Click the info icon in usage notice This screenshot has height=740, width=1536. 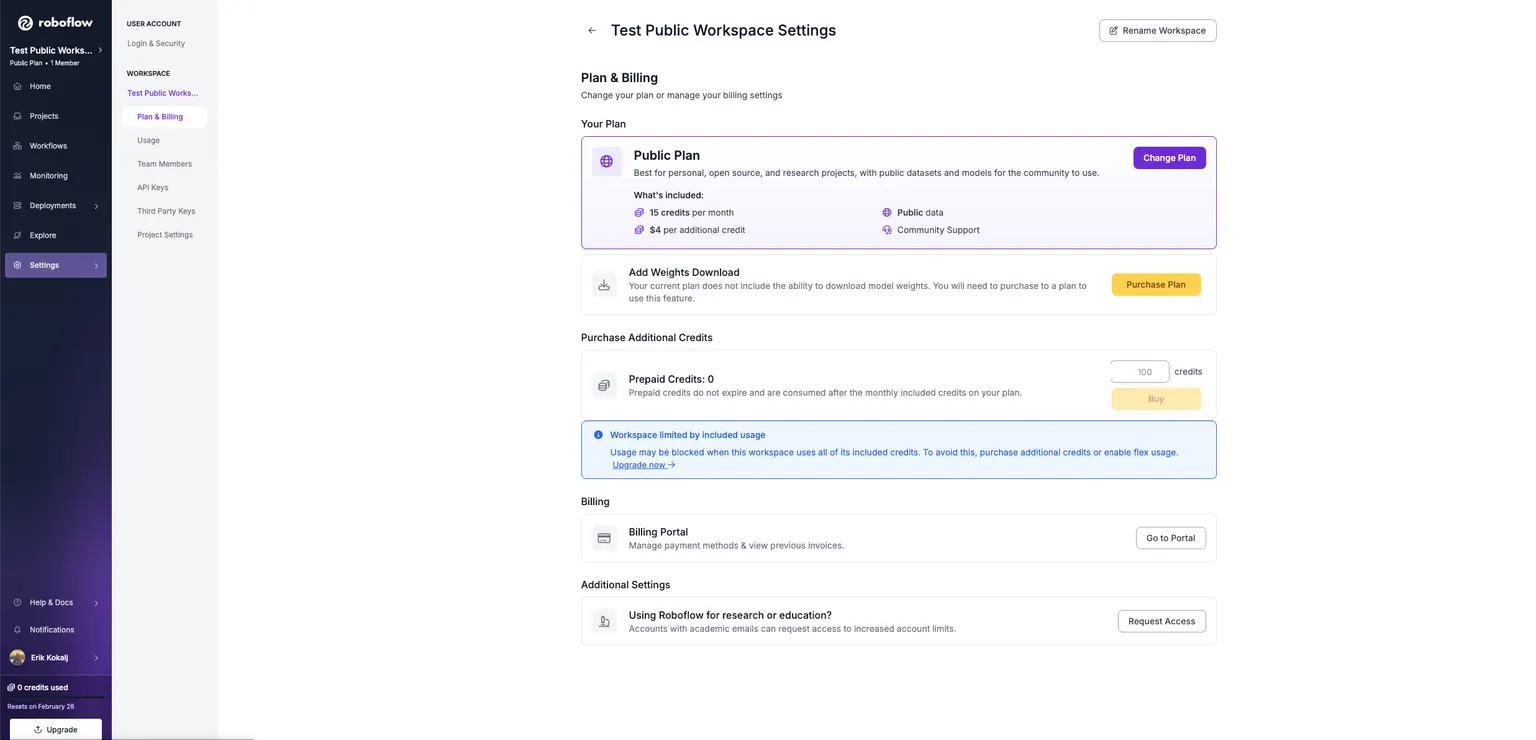pos(598,435)
